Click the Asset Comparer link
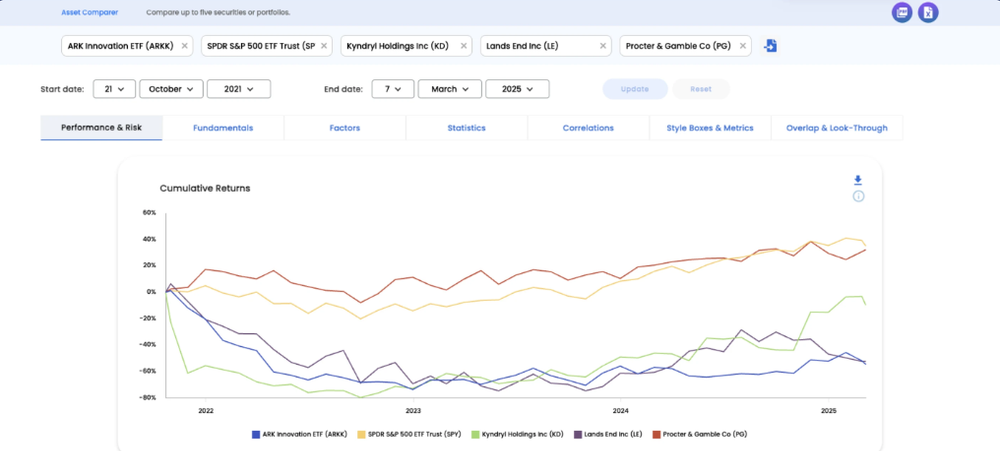This screenshot has width=1000, height=451. (90, 13)
